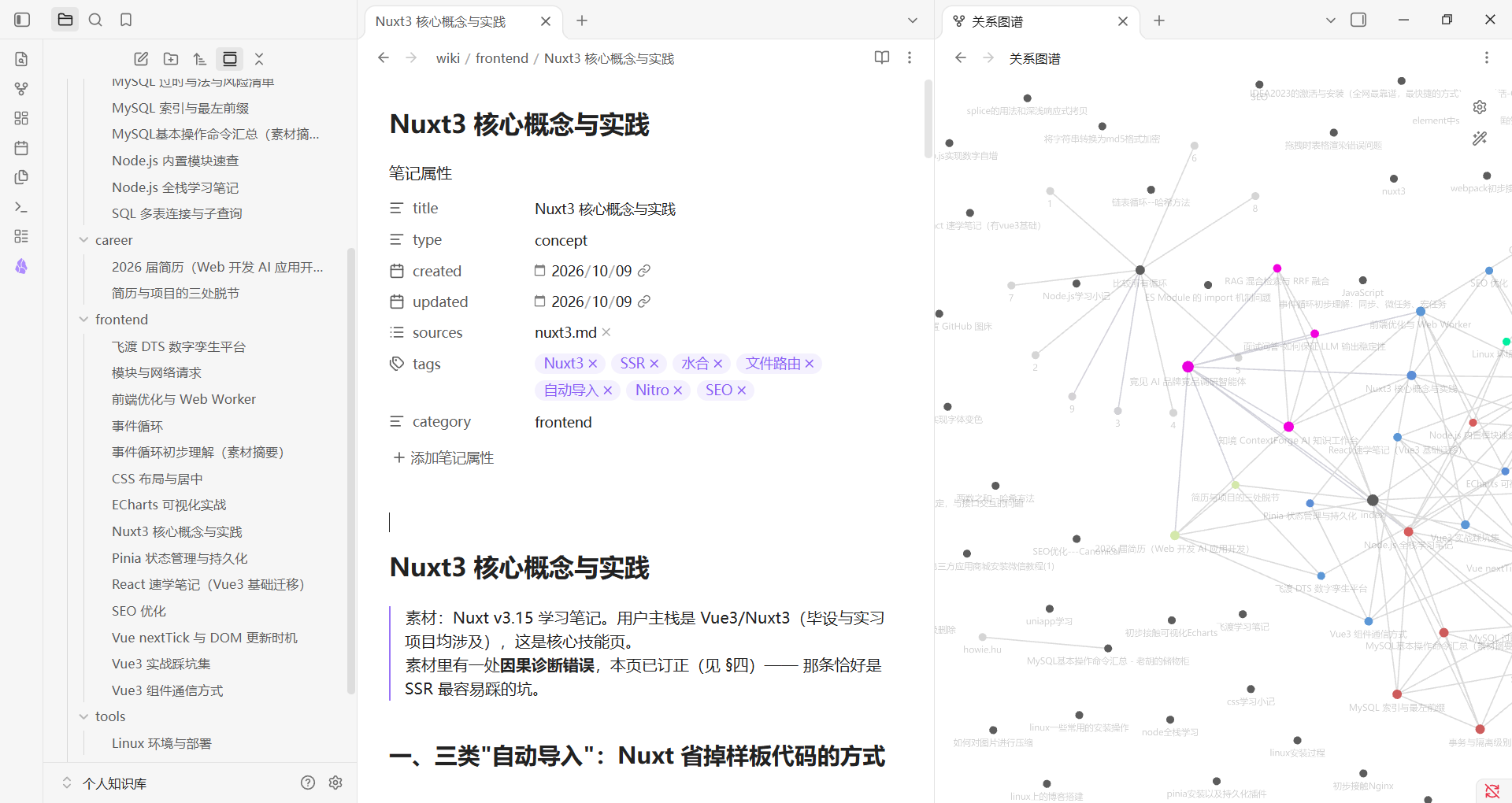Open more options menu in graph pane

click(1486, 57)
